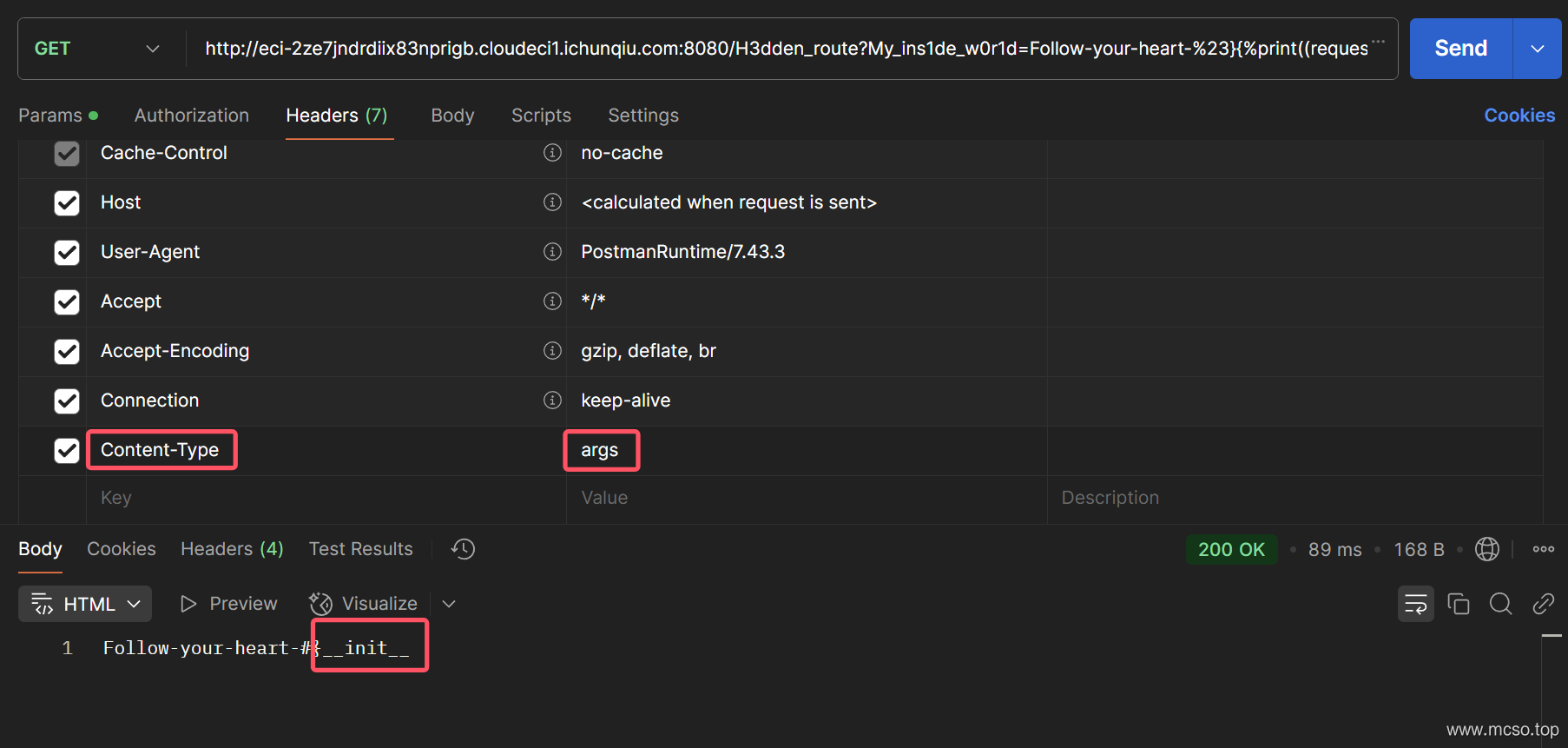
Task: Open the Cookies link
Action: coord(1519,116)
